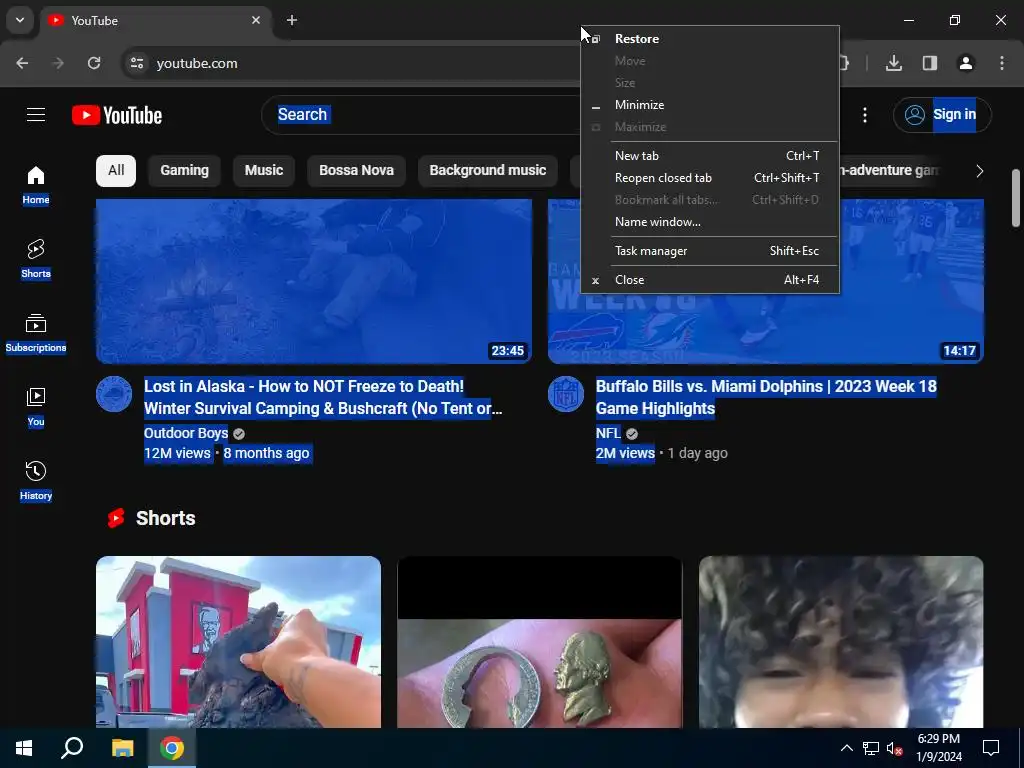Click the YouTube logo
1024x768 pixels.
(117, 115)
